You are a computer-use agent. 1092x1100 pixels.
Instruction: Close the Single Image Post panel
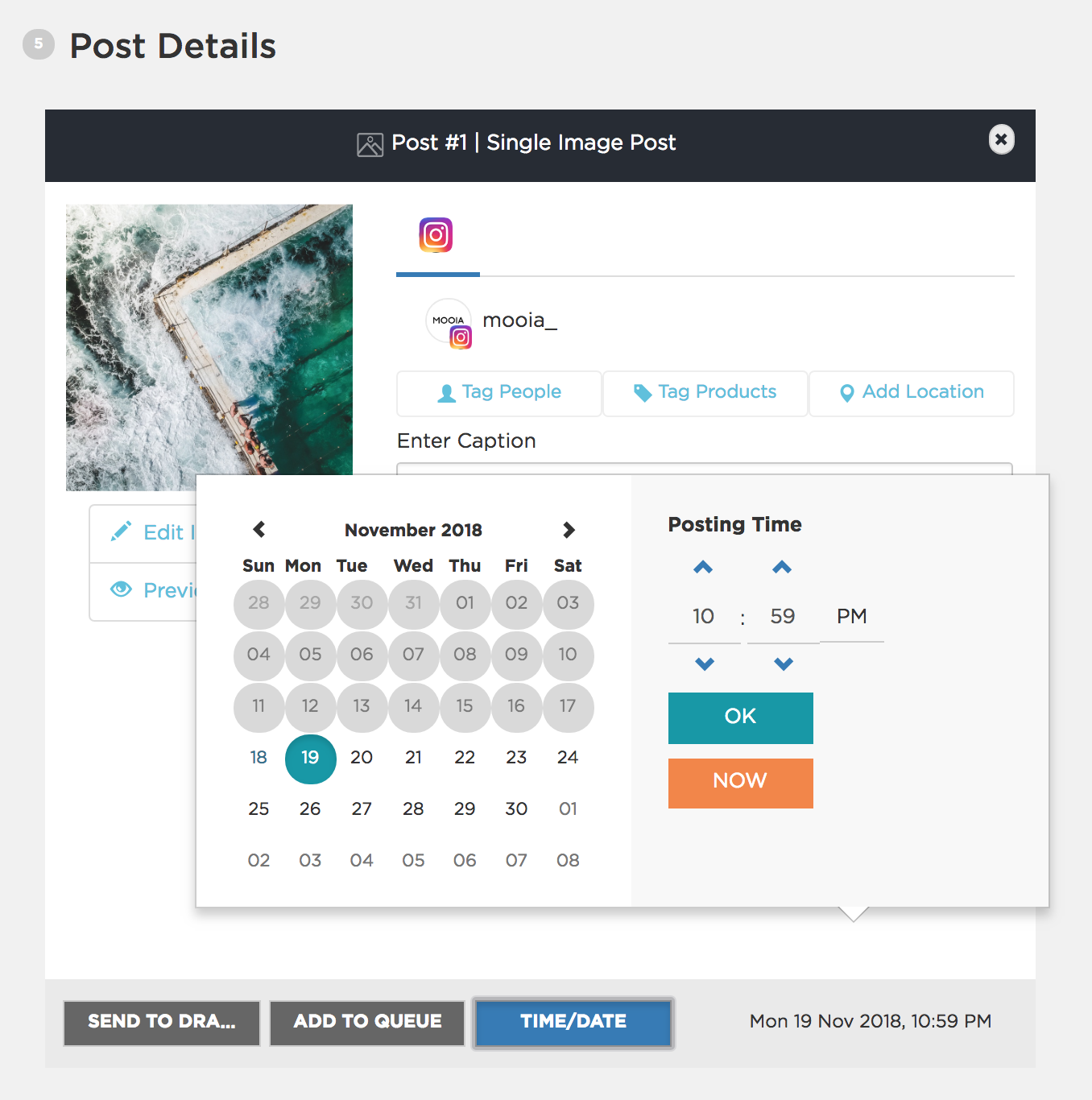[1001, 139]
